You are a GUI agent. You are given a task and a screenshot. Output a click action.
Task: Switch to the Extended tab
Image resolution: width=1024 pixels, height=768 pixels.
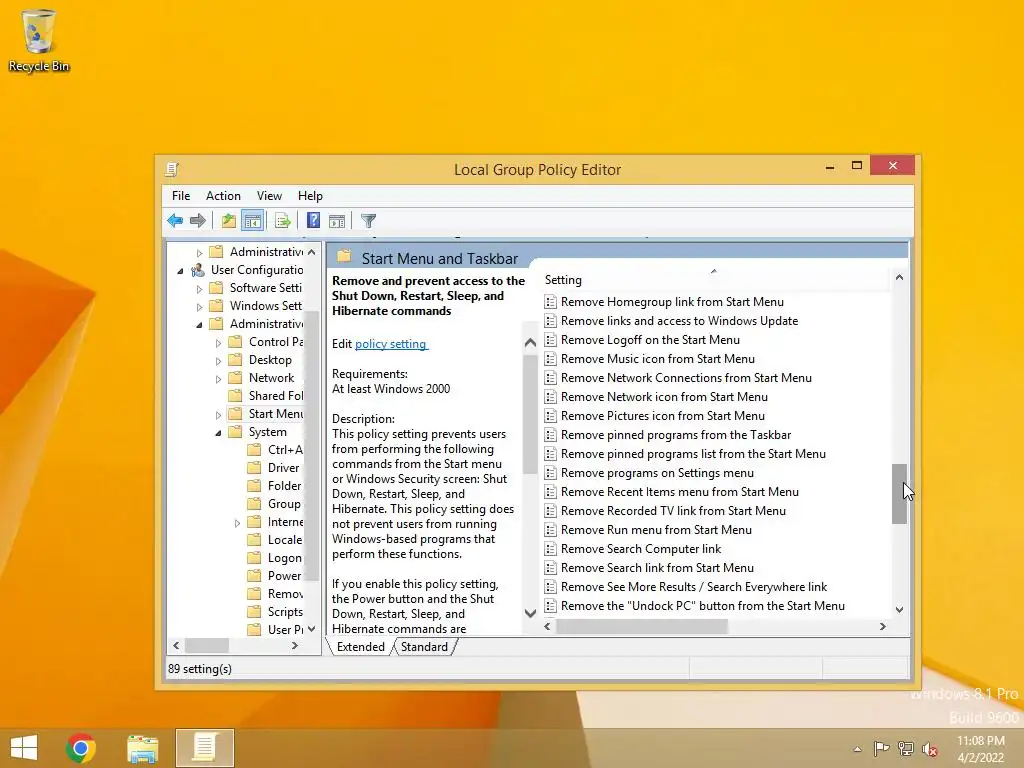tap(360, 647)
